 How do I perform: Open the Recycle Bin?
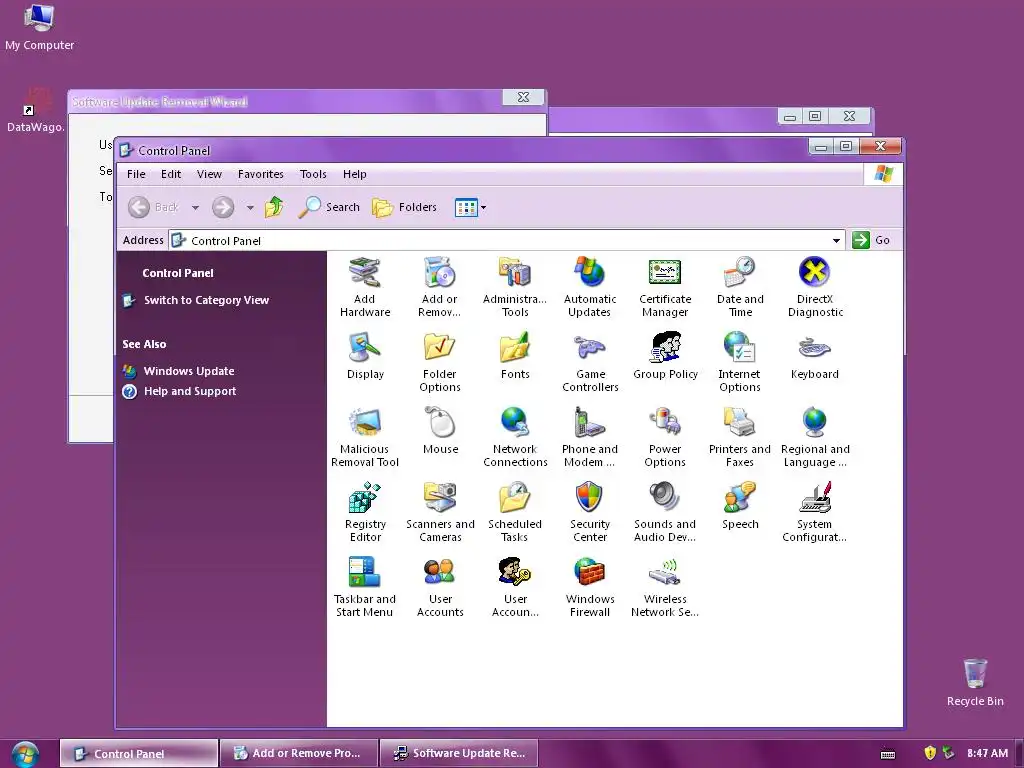pos(975,682)
